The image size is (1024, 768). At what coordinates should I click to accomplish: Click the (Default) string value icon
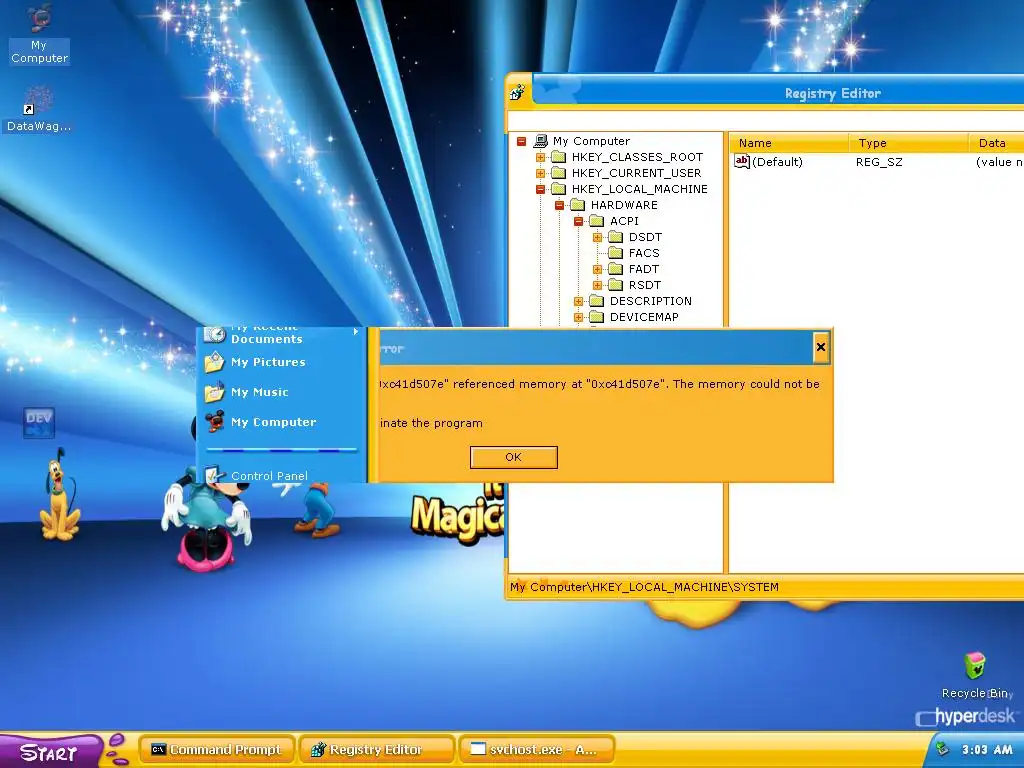click(x=742, y=161)
